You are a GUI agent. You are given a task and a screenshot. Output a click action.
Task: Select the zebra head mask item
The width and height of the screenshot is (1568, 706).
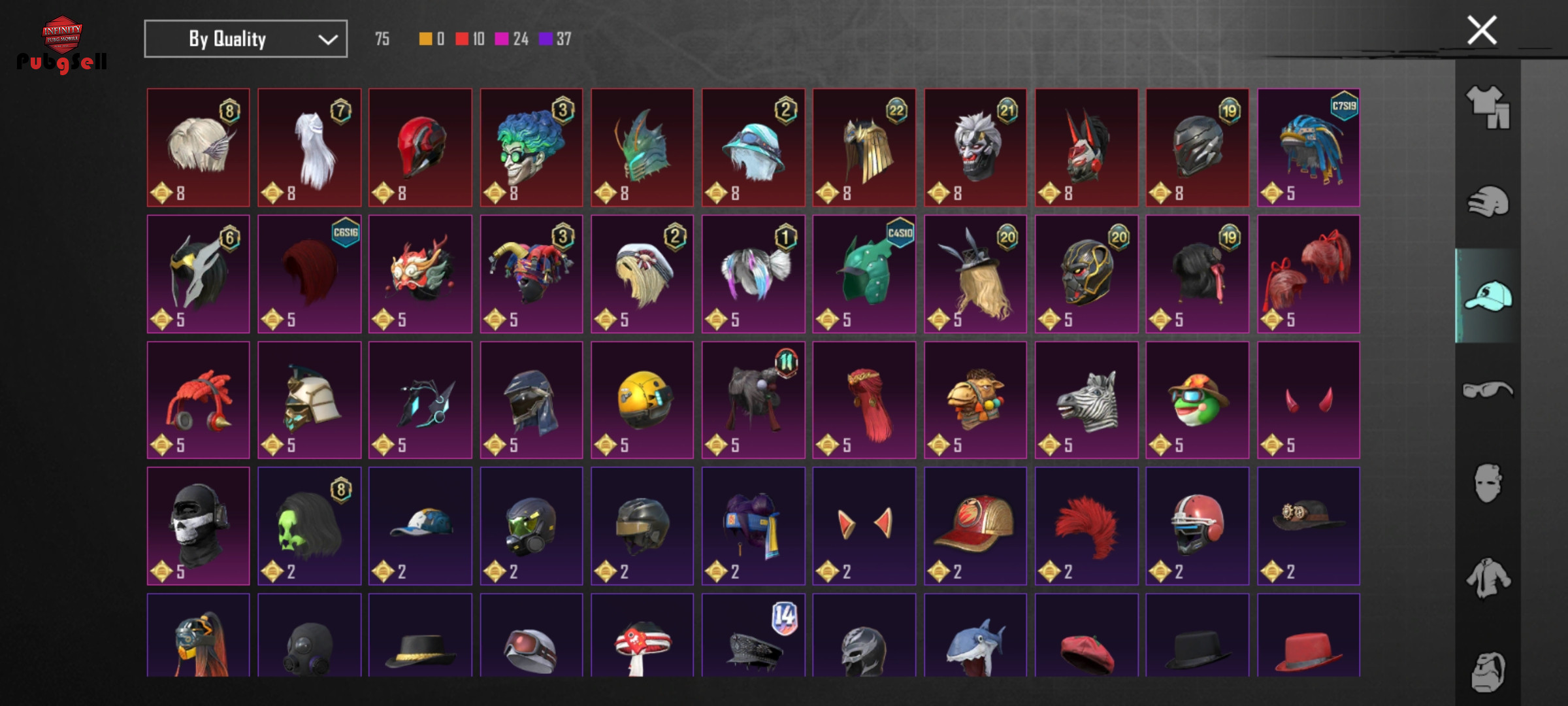[x=1086, y=400]
